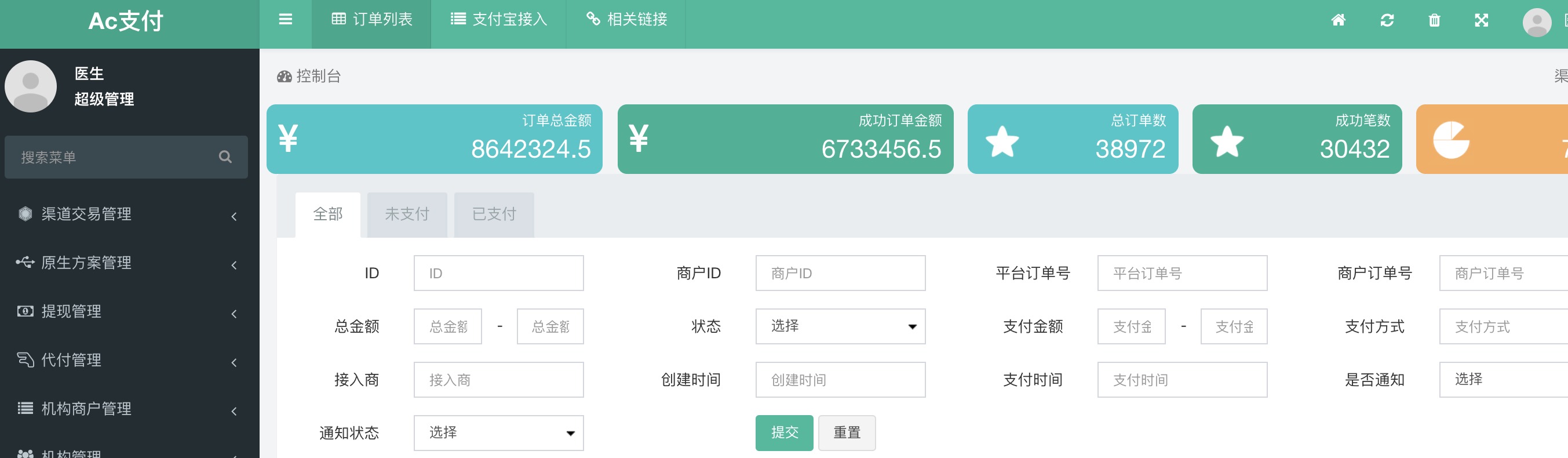Click the 成功笔数 value 30432
Image resolution: width=1568 pixels, height=458 pixels.
point(1355,149)
